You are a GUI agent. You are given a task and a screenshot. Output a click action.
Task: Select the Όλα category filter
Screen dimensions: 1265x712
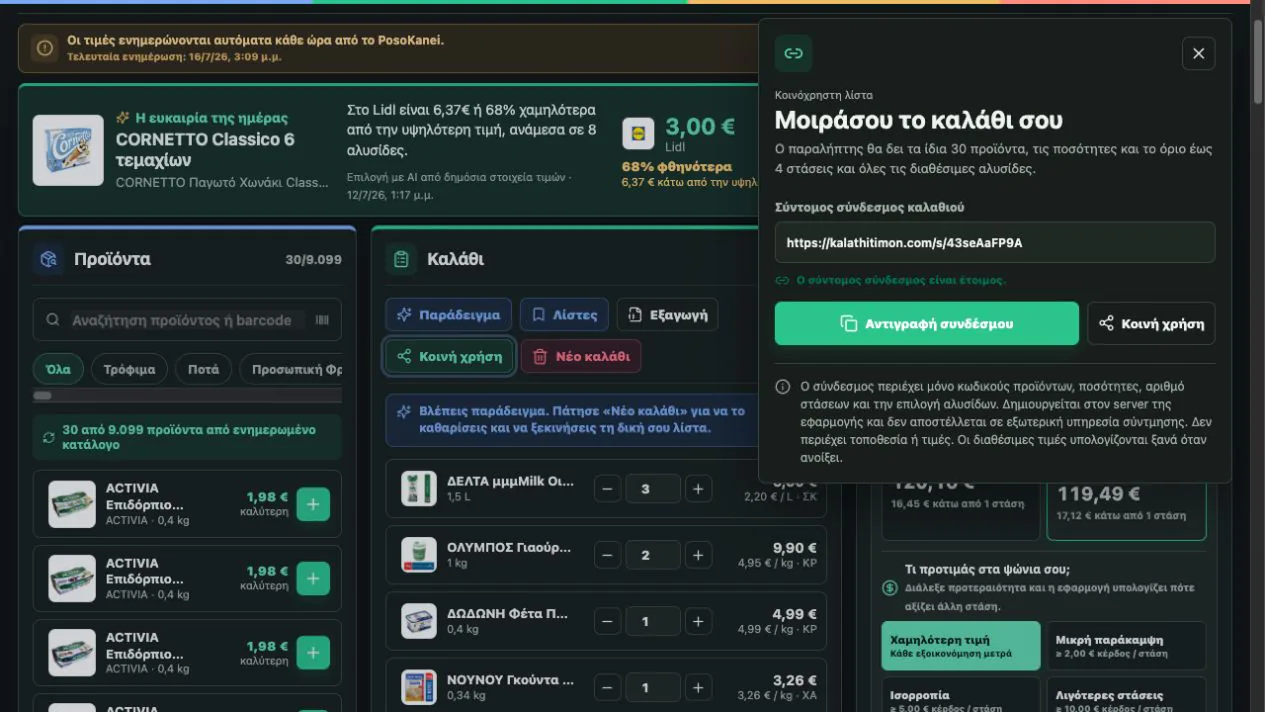click(x=58, y=369)
